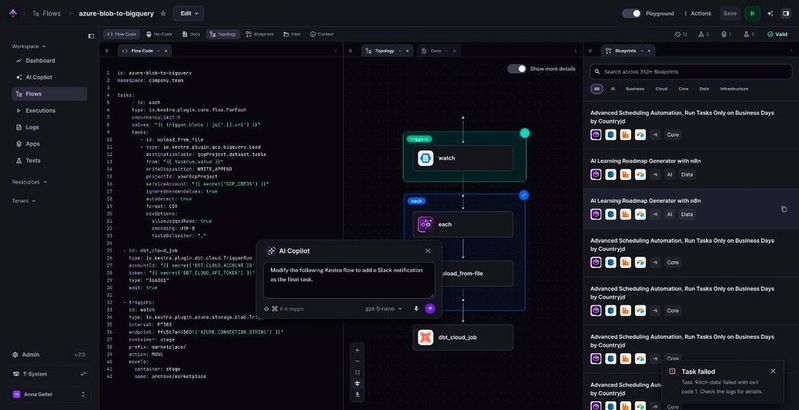This screenshot has height=410, width=799.
Task: Filter blueprints by AI tag
Action: click(612, 89)
